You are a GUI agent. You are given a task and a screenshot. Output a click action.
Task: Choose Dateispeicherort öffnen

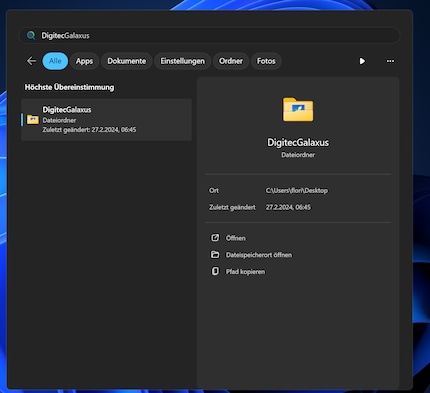[x=259, y=255]
